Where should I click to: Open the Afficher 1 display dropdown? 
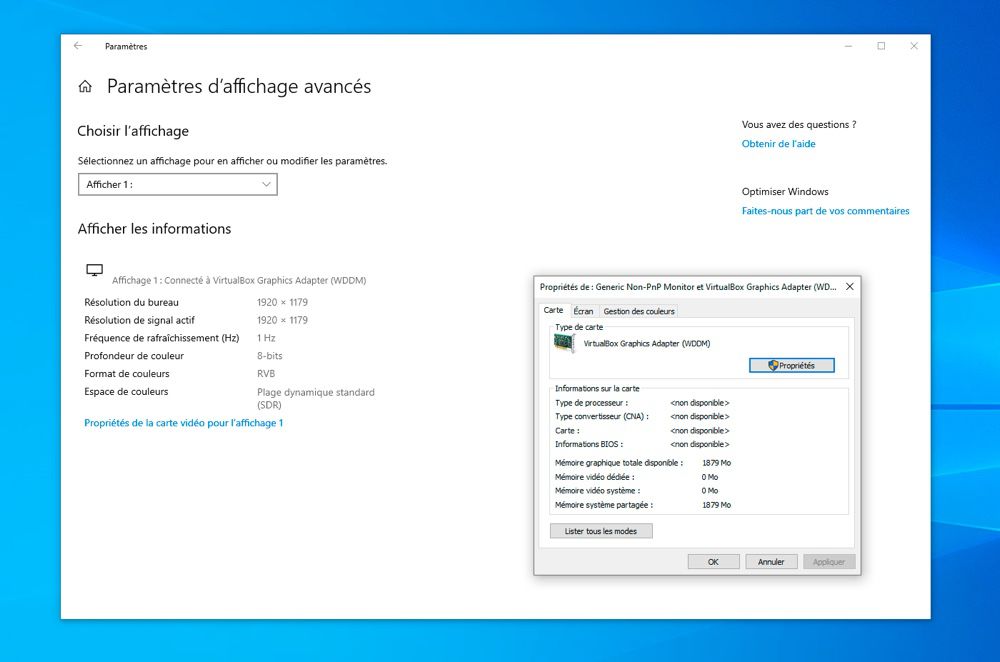coord(178,184)
